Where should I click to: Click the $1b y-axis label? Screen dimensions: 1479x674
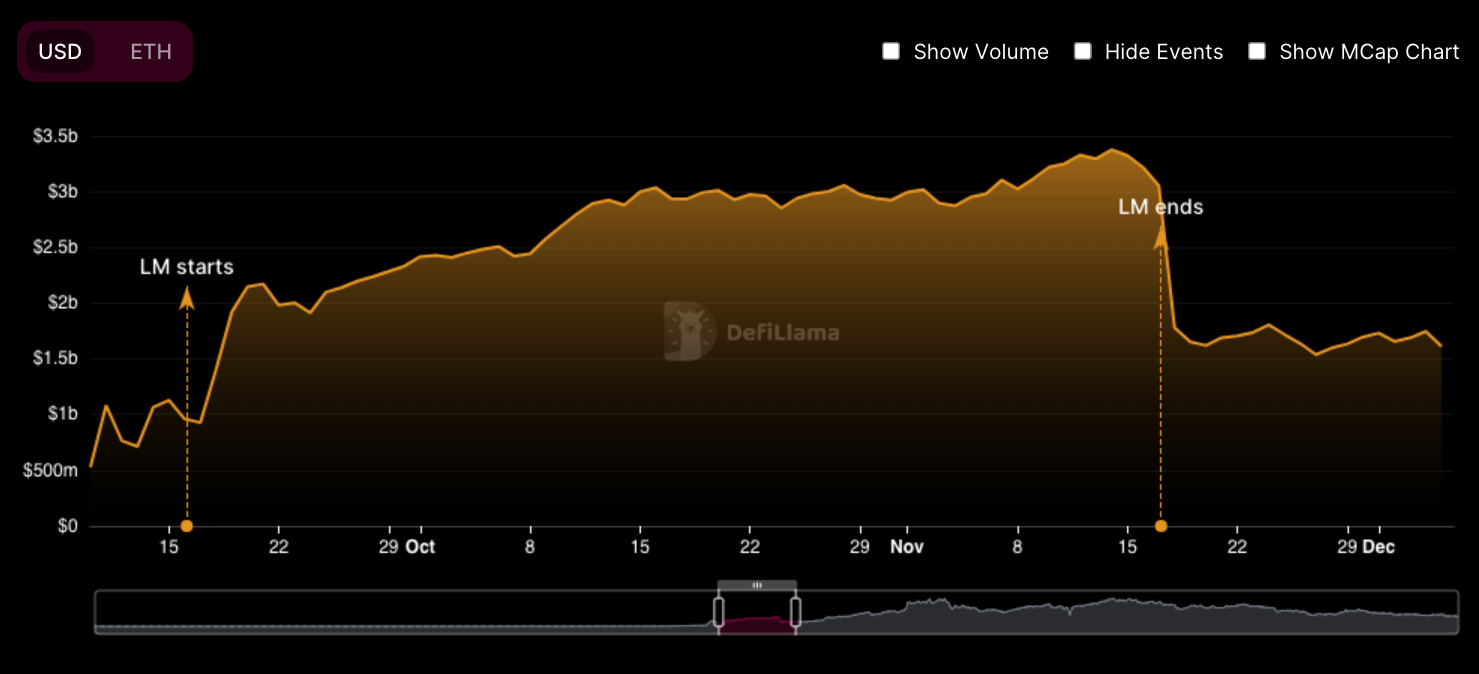(62, 414)
